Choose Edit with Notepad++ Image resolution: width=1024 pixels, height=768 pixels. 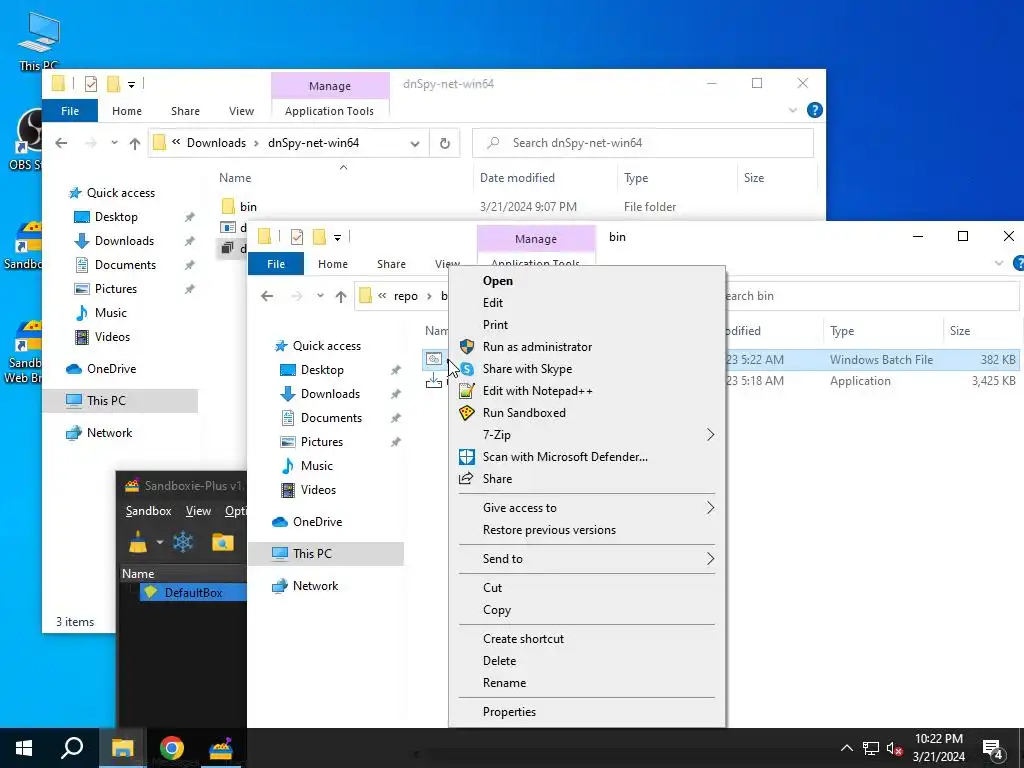tap(587, 391)
